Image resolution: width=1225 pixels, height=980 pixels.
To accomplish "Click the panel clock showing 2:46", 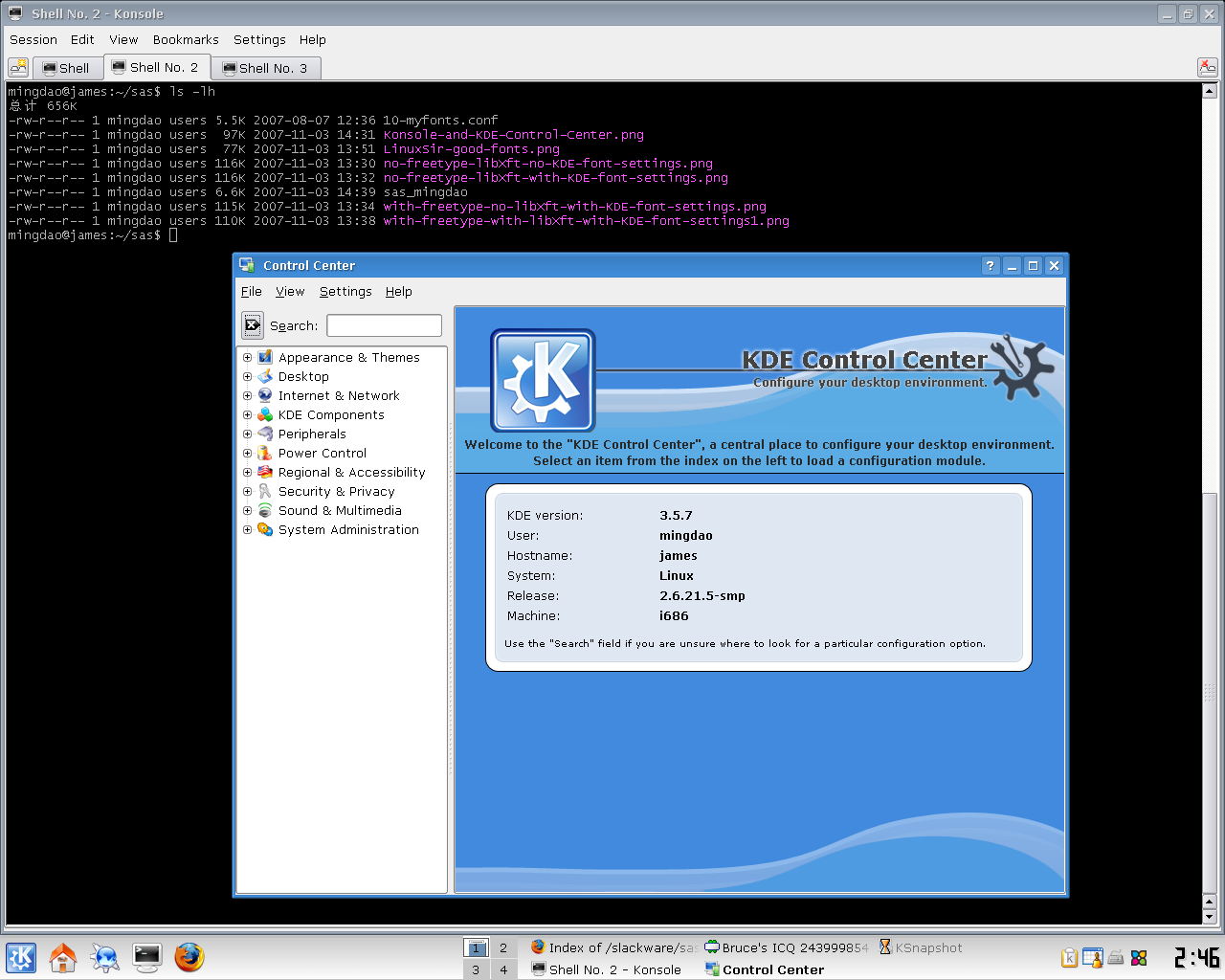I will pyautogui.click(x=1196, y=957).
